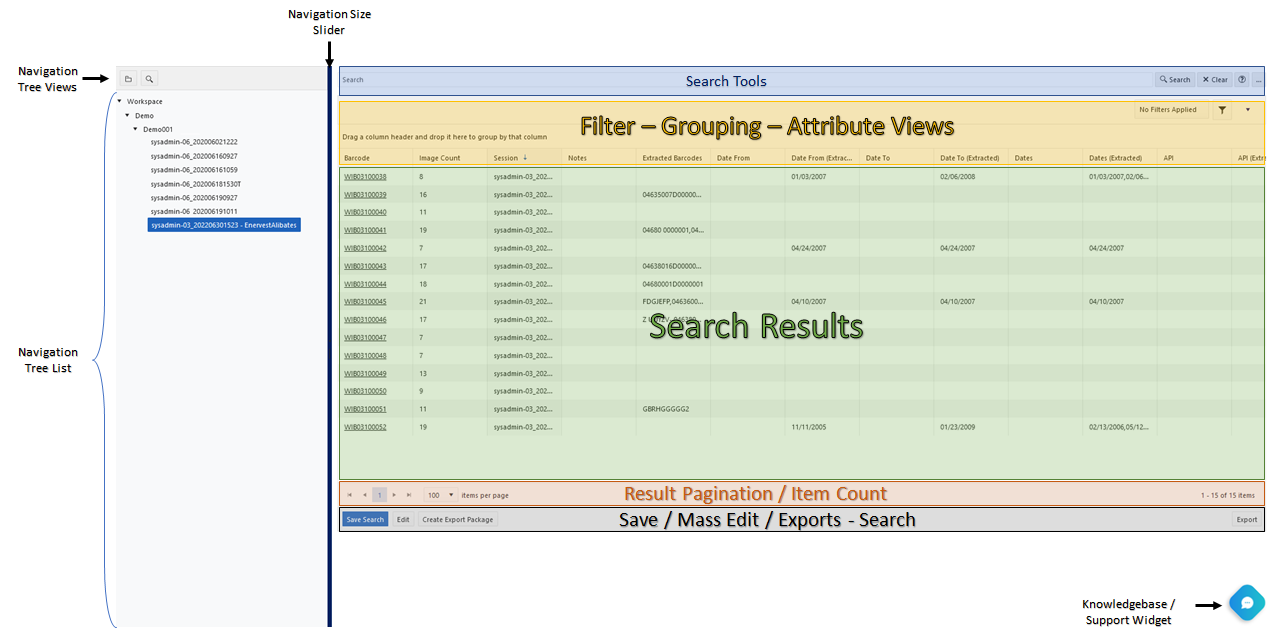
Task: Click the Search input field
Action: pos(745,80)
